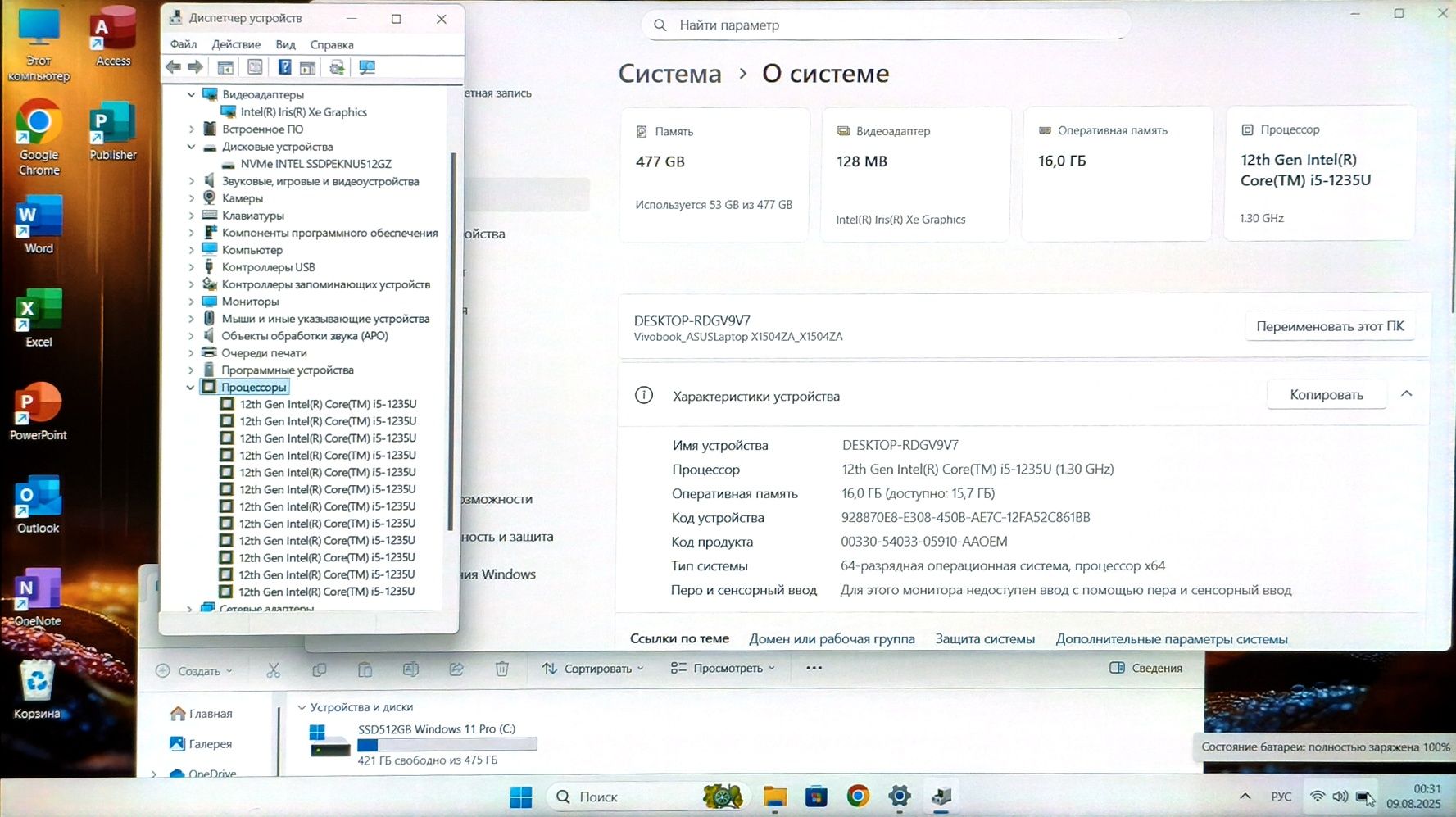Click the Device Manager vertical scrollbar
The height and width of the screenshot is (817, 1456).
(x=452, y=340)
